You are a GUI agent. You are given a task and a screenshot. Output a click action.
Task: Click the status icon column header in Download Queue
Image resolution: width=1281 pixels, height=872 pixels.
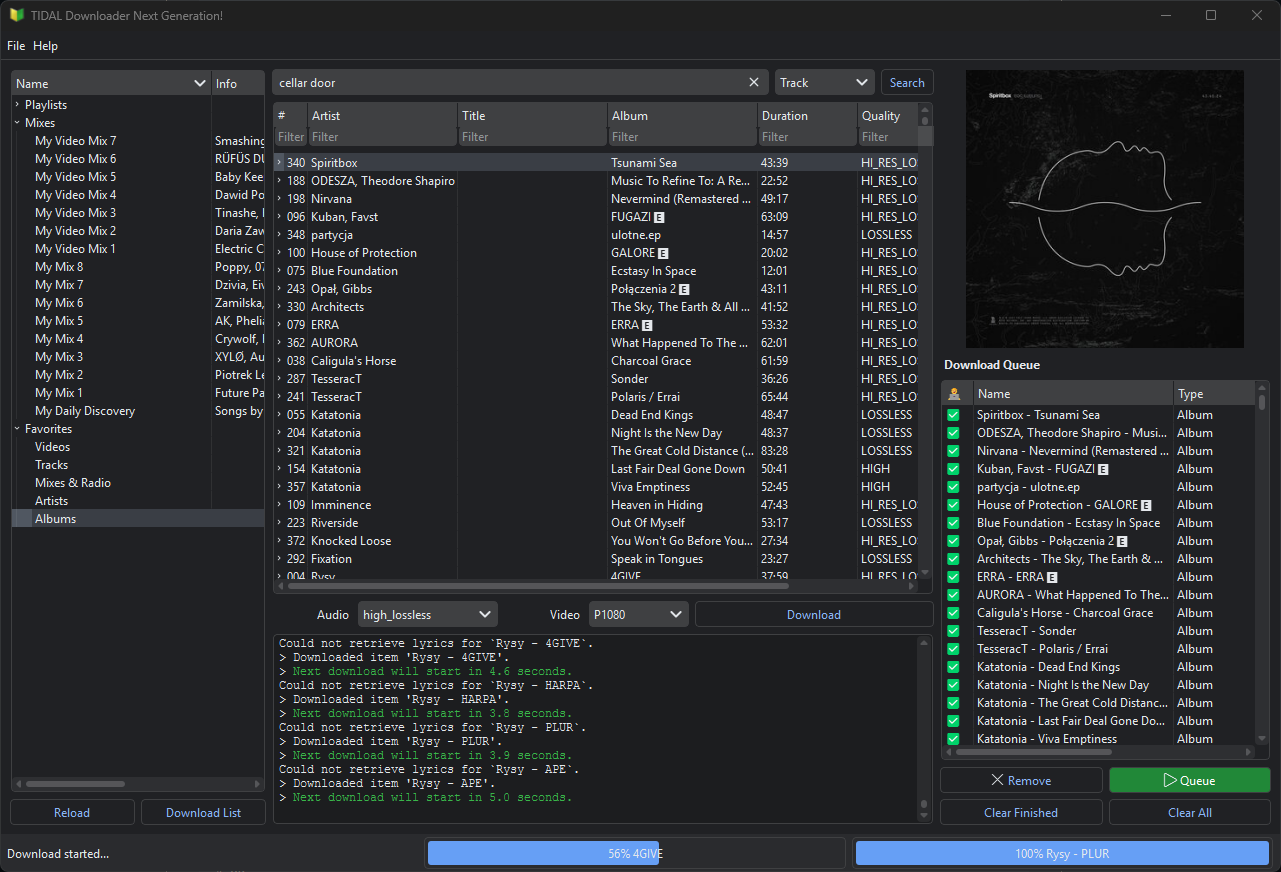coord(954,394)
